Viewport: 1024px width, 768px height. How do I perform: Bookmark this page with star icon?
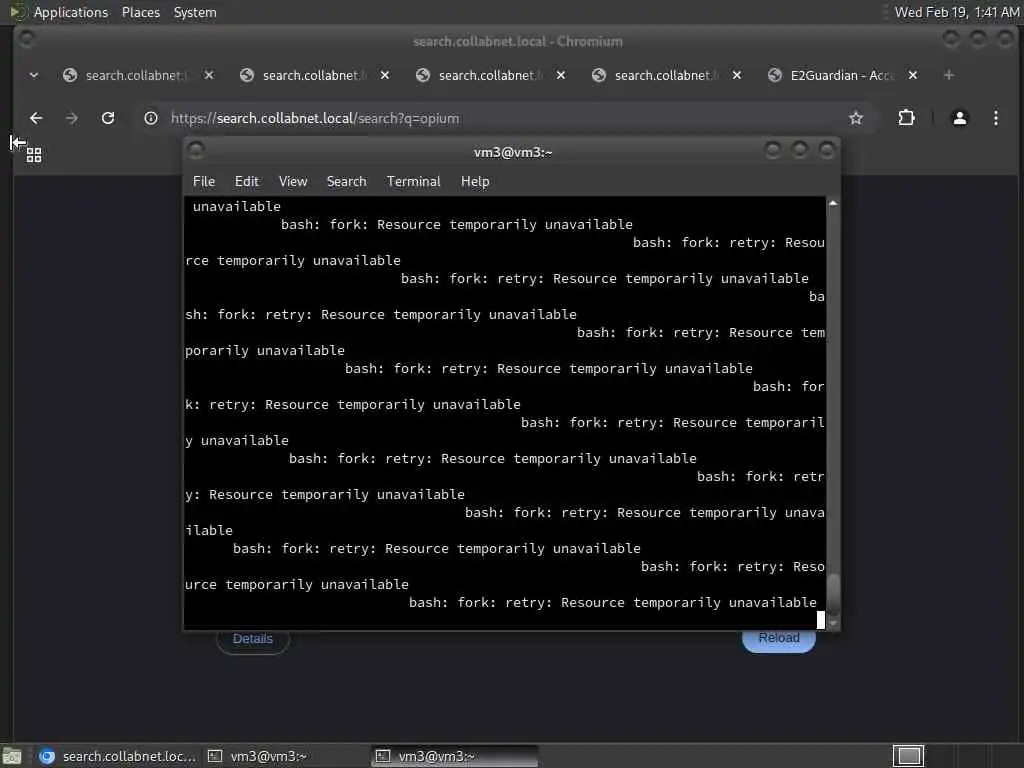(856, 118)
